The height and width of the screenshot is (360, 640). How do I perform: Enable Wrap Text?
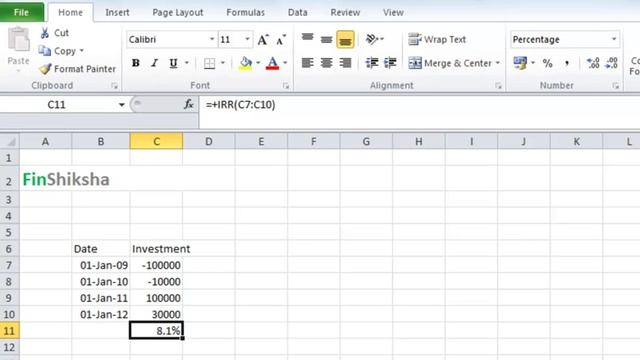coord(437,40)
